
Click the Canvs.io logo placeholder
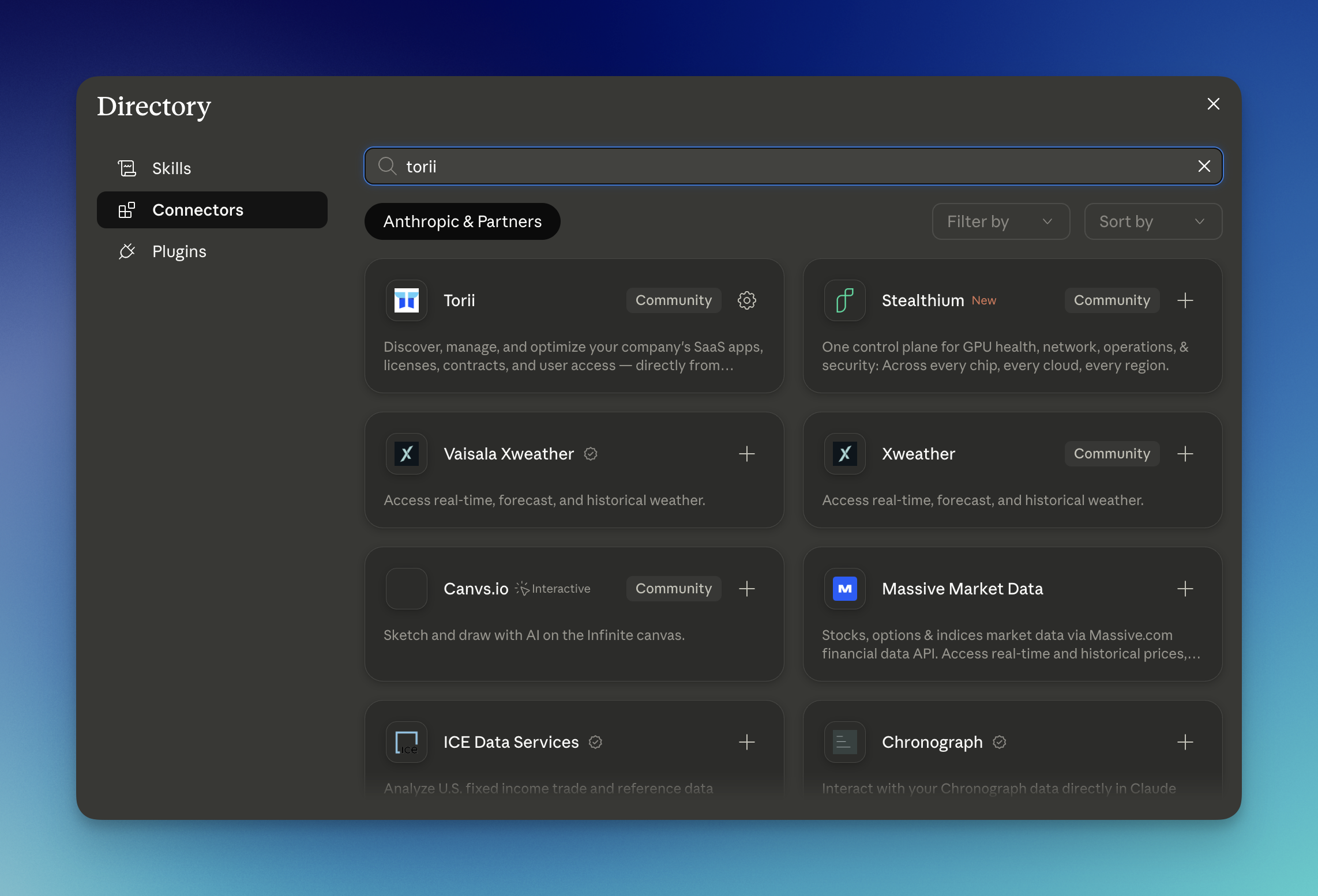point(407,589)
